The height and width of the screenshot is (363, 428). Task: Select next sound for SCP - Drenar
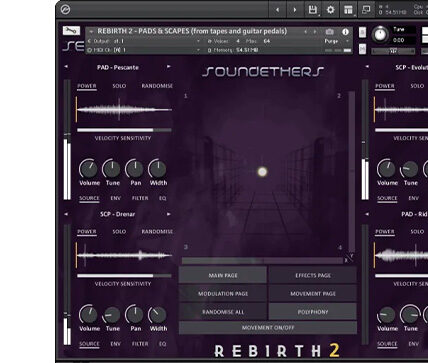(169, 214)
